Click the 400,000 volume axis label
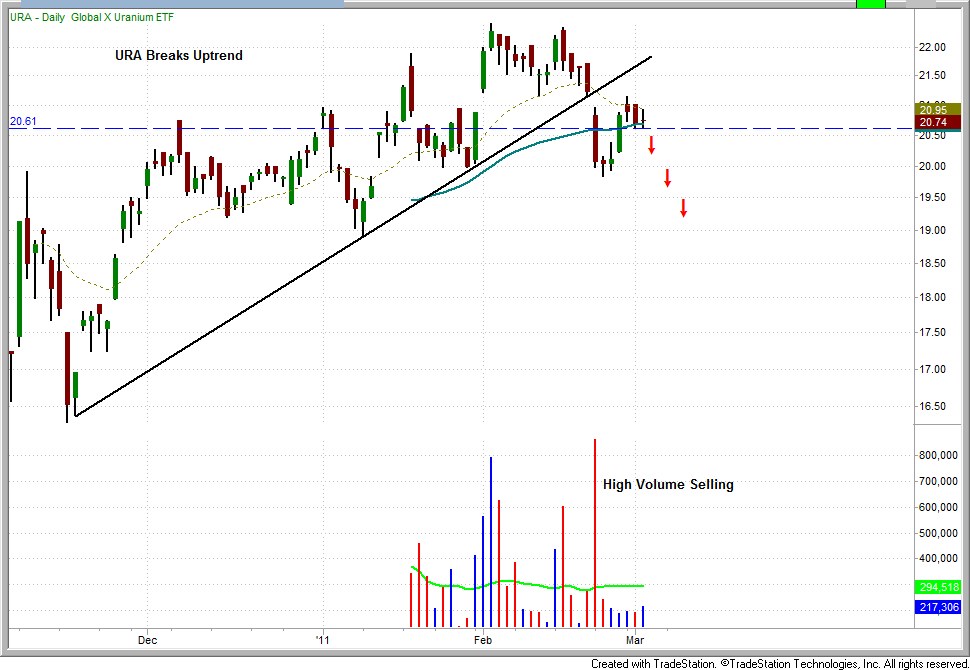The height and width of the screenshot is (670, 970). click(x=938, y=559)
